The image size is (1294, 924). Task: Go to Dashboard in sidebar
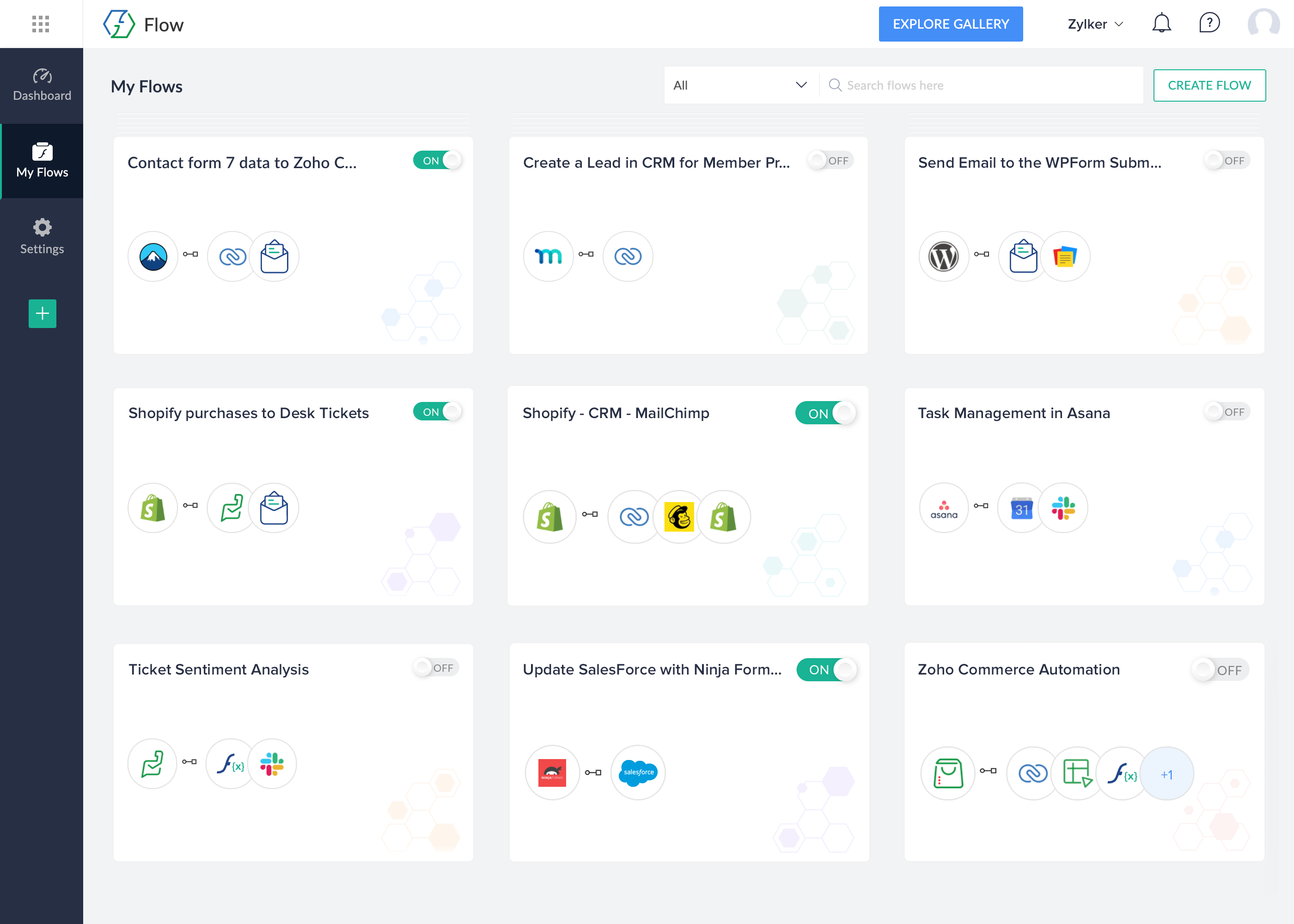click(x=42, y=85)
